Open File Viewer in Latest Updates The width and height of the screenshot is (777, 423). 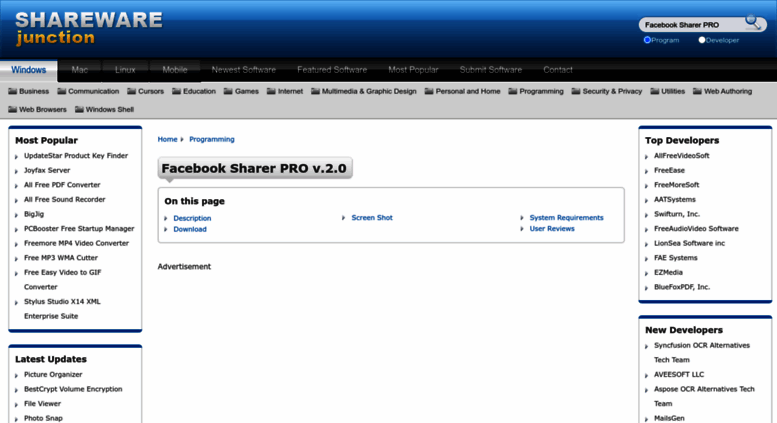tap(42, 404)
